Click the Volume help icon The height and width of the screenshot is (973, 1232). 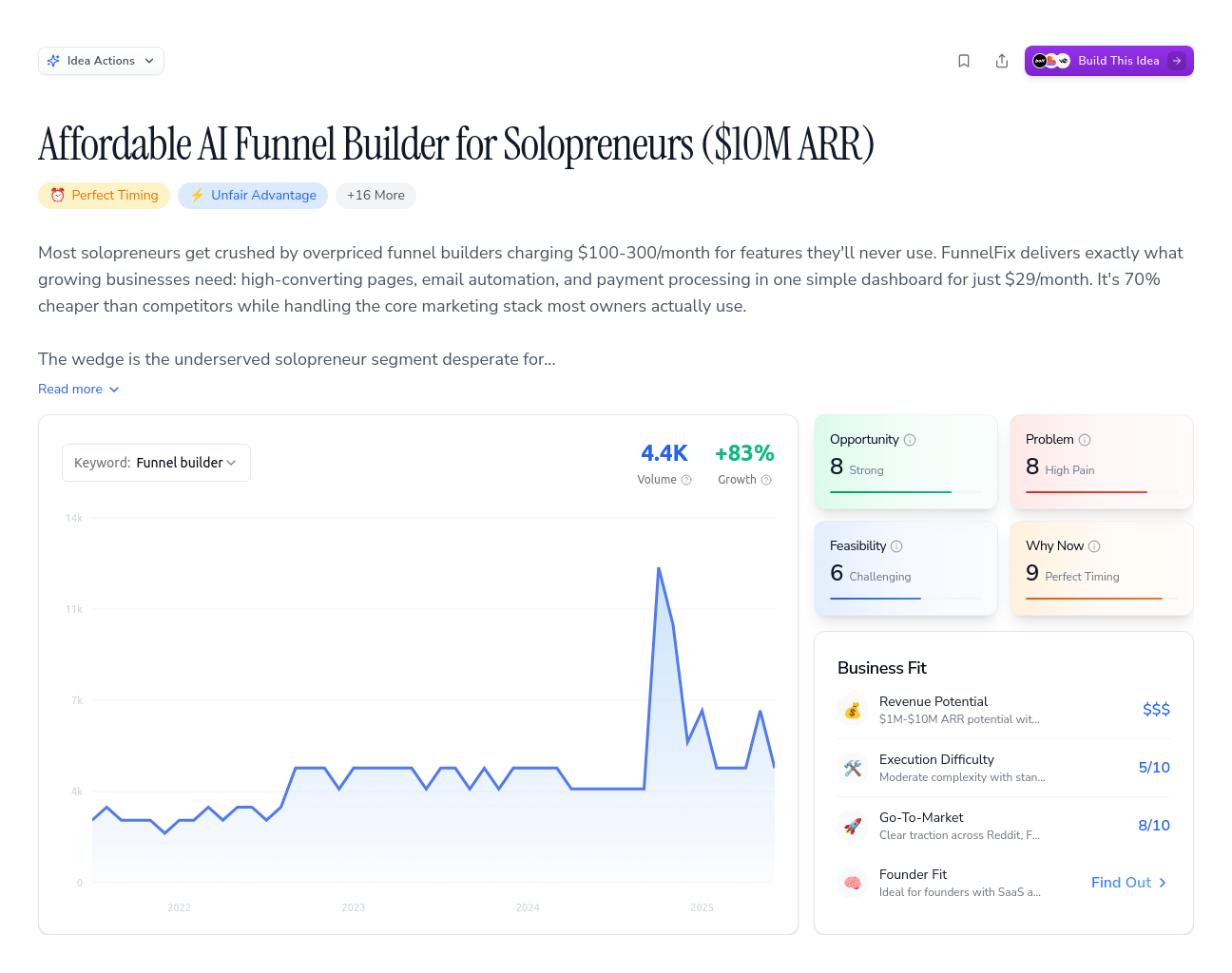[686, 480]
